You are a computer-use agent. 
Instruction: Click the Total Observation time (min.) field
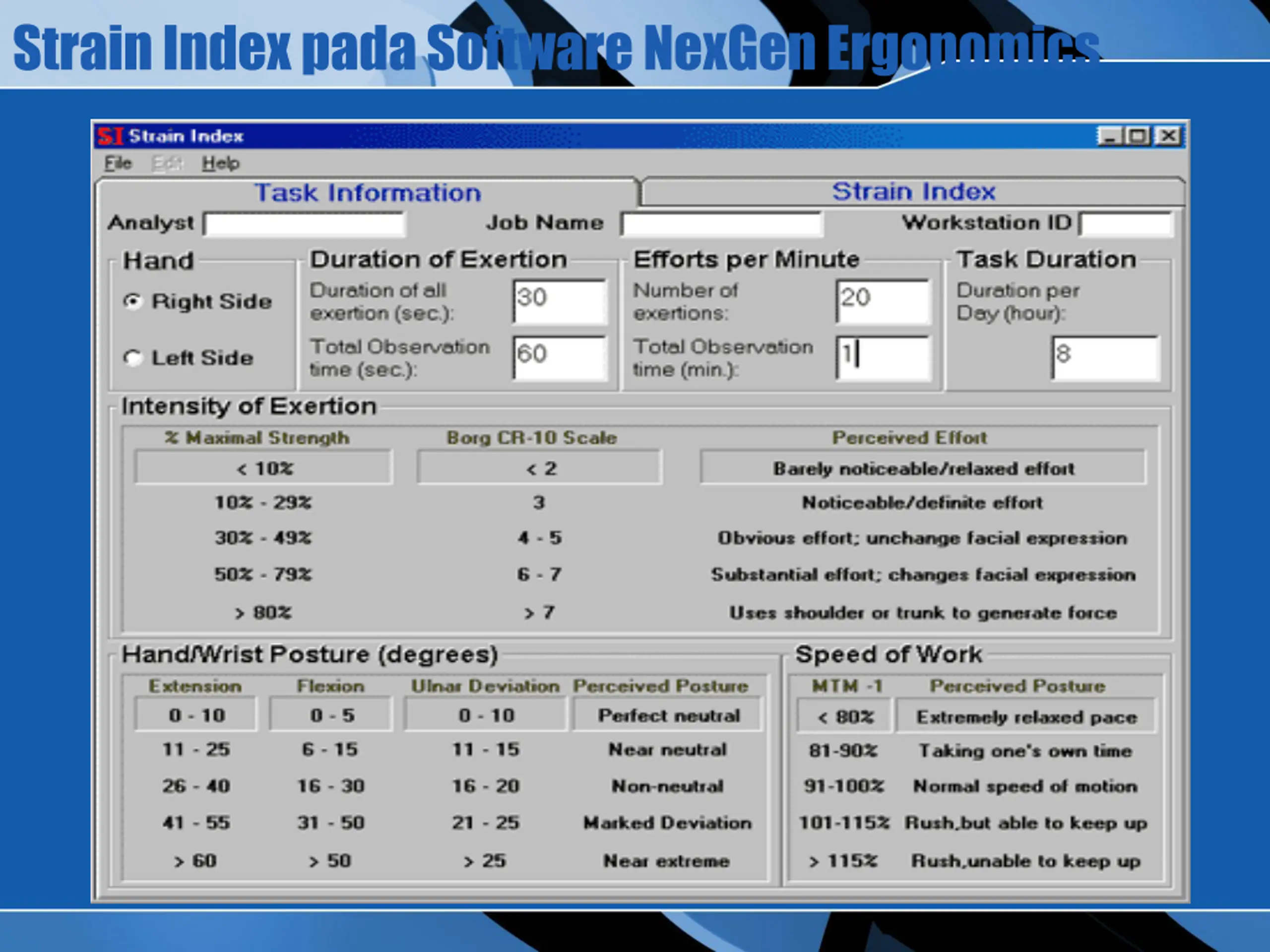point(883,357)
